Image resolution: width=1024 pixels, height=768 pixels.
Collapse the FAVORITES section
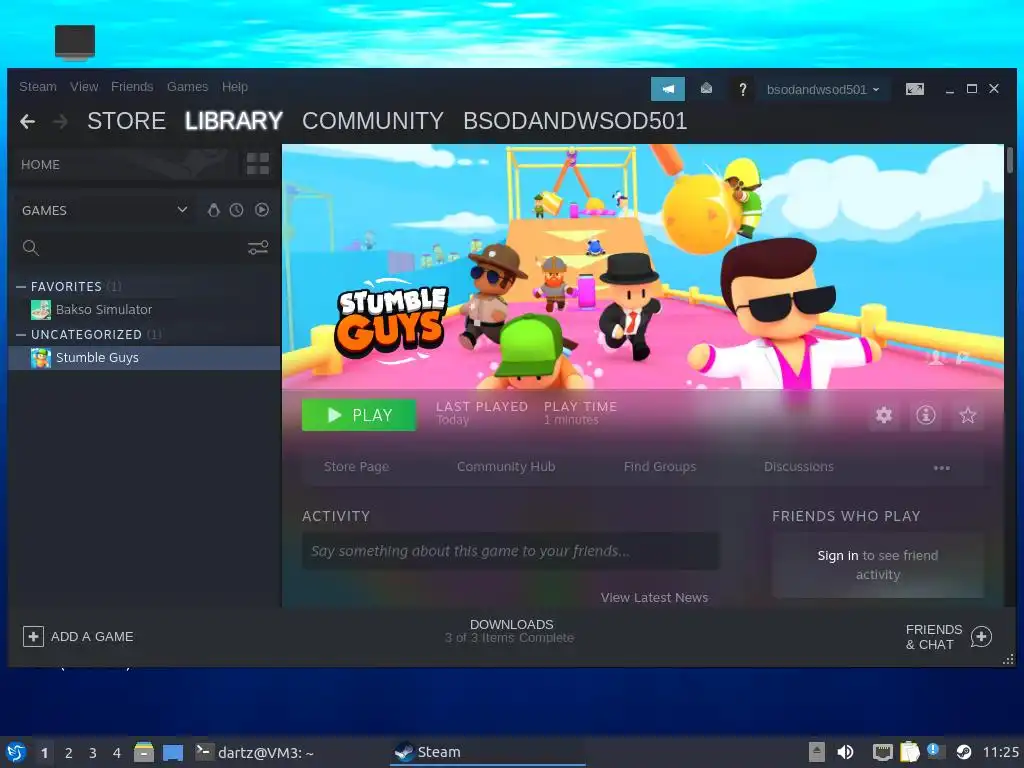(21, 287)
